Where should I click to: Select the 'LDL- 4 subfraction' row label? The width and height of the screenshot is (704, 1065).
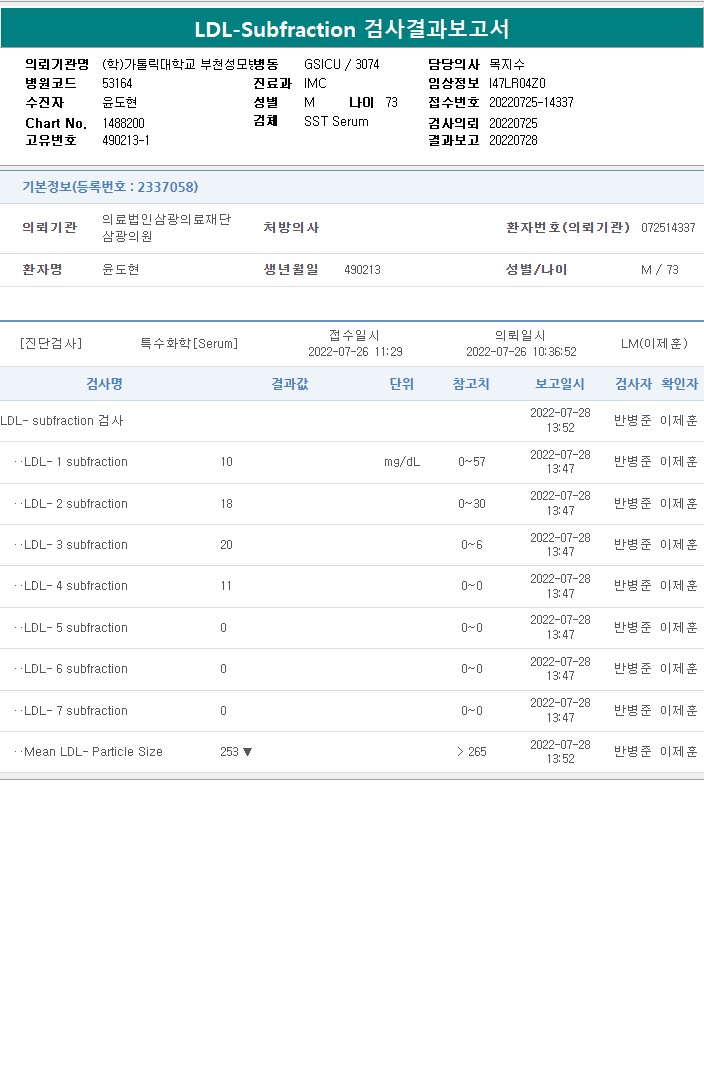[x=75, y=585]
